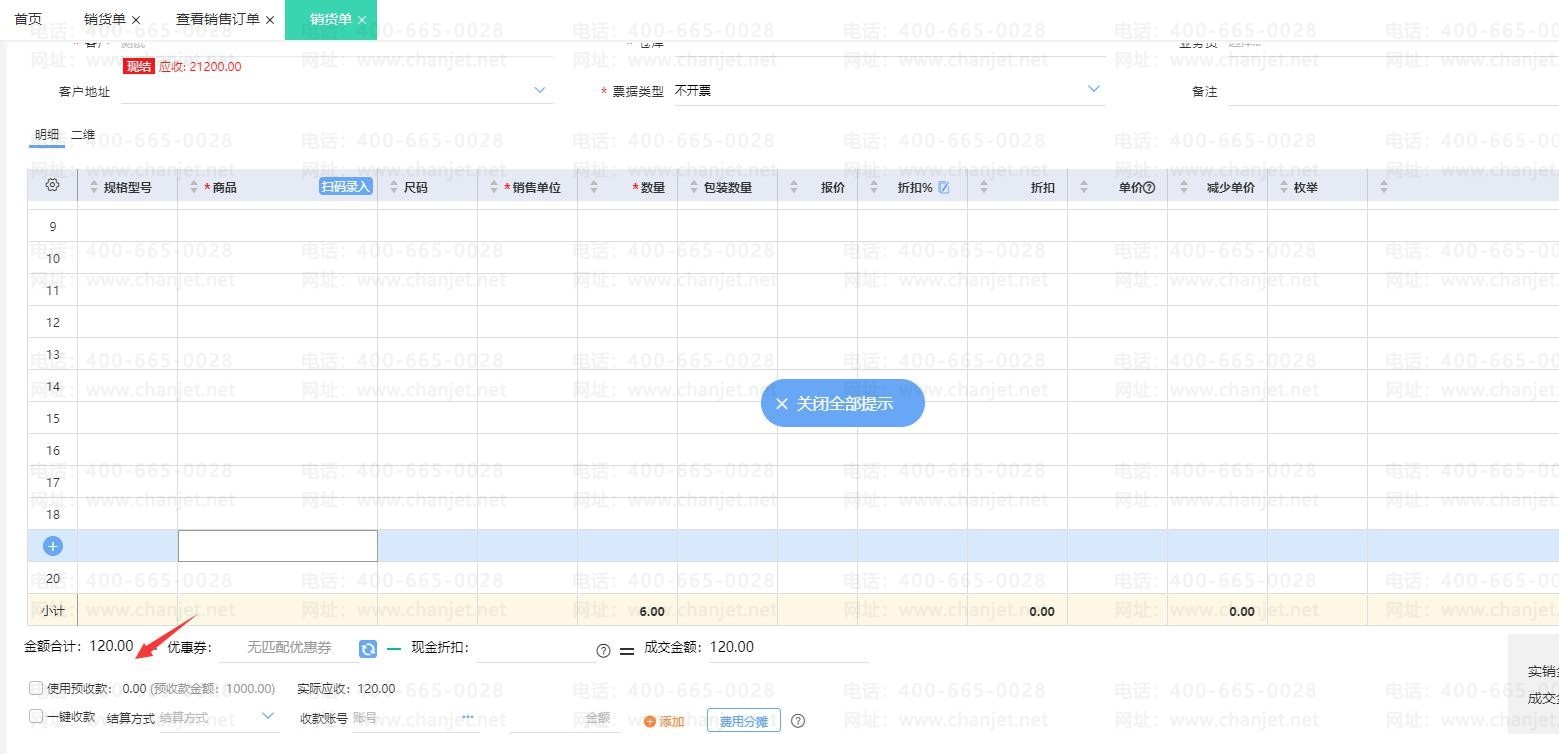Expand the 客户地址 dropdown
This screenshot has height=754, width=1559.
pos(540,90)
